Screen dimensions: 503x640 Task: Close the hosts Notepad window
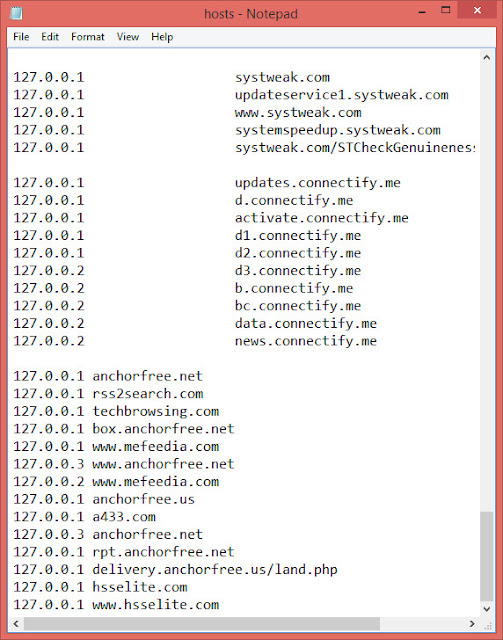tap(477, 11)
